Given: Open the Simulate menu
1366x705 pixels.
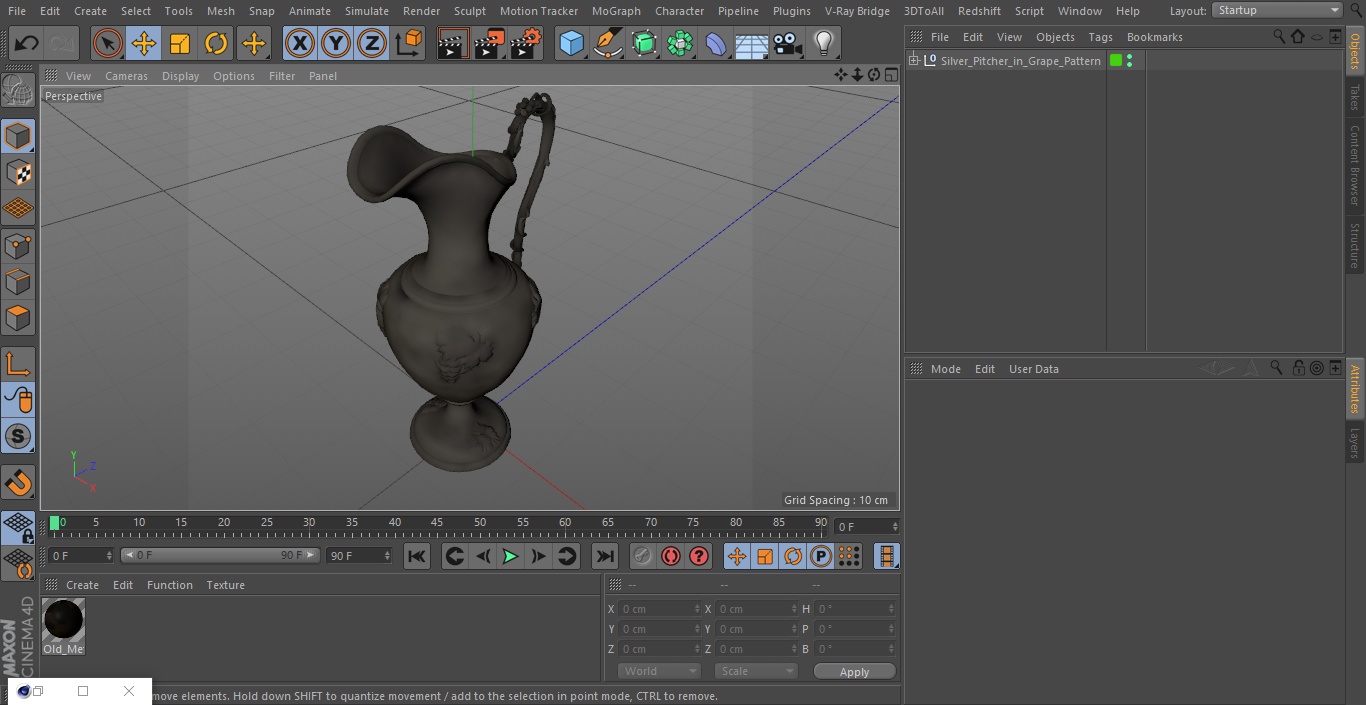Looking at the screenshot, I should 367,11.
